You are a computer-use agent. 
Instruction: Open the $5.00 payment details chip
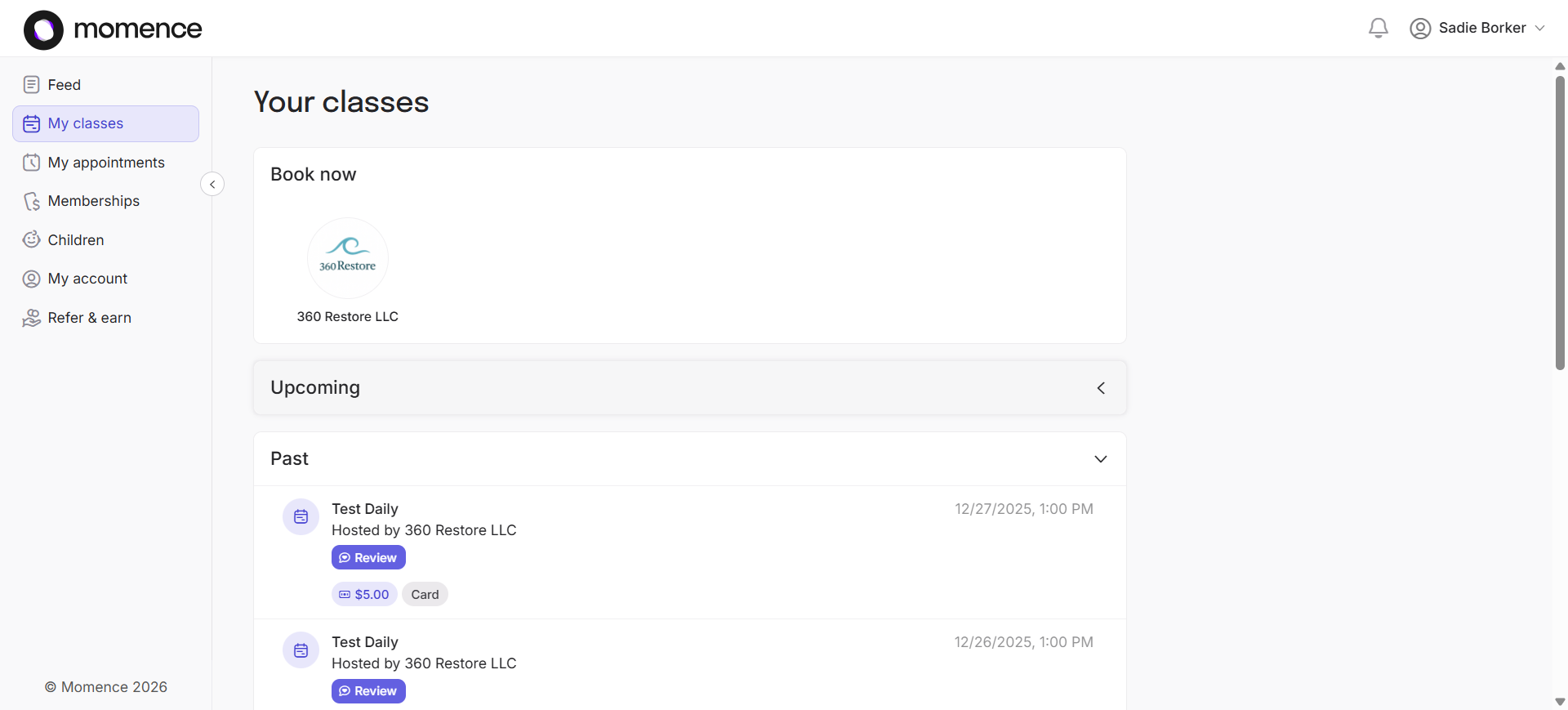coord(364,594)
